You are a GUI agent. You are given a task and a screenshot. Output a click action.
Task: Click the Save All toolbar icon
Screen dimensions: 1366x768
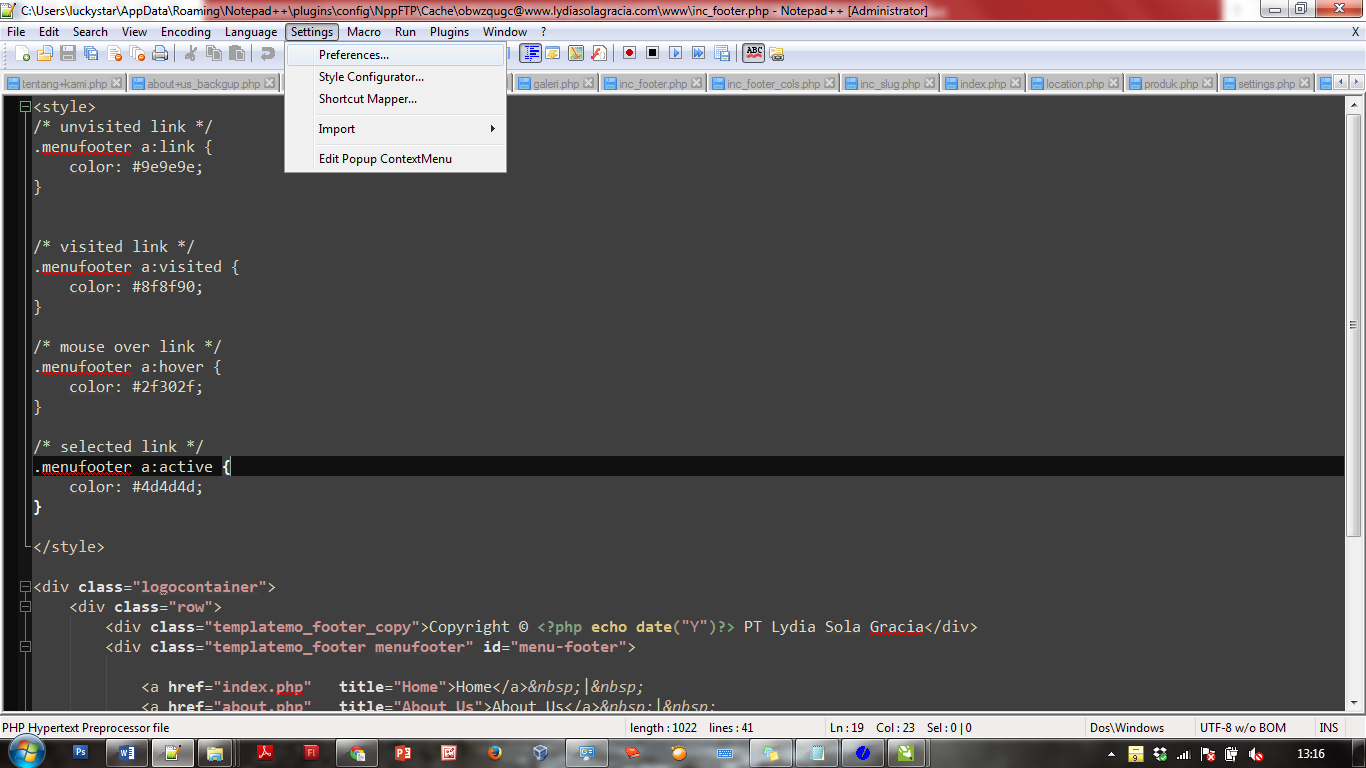tap(91, 53)
